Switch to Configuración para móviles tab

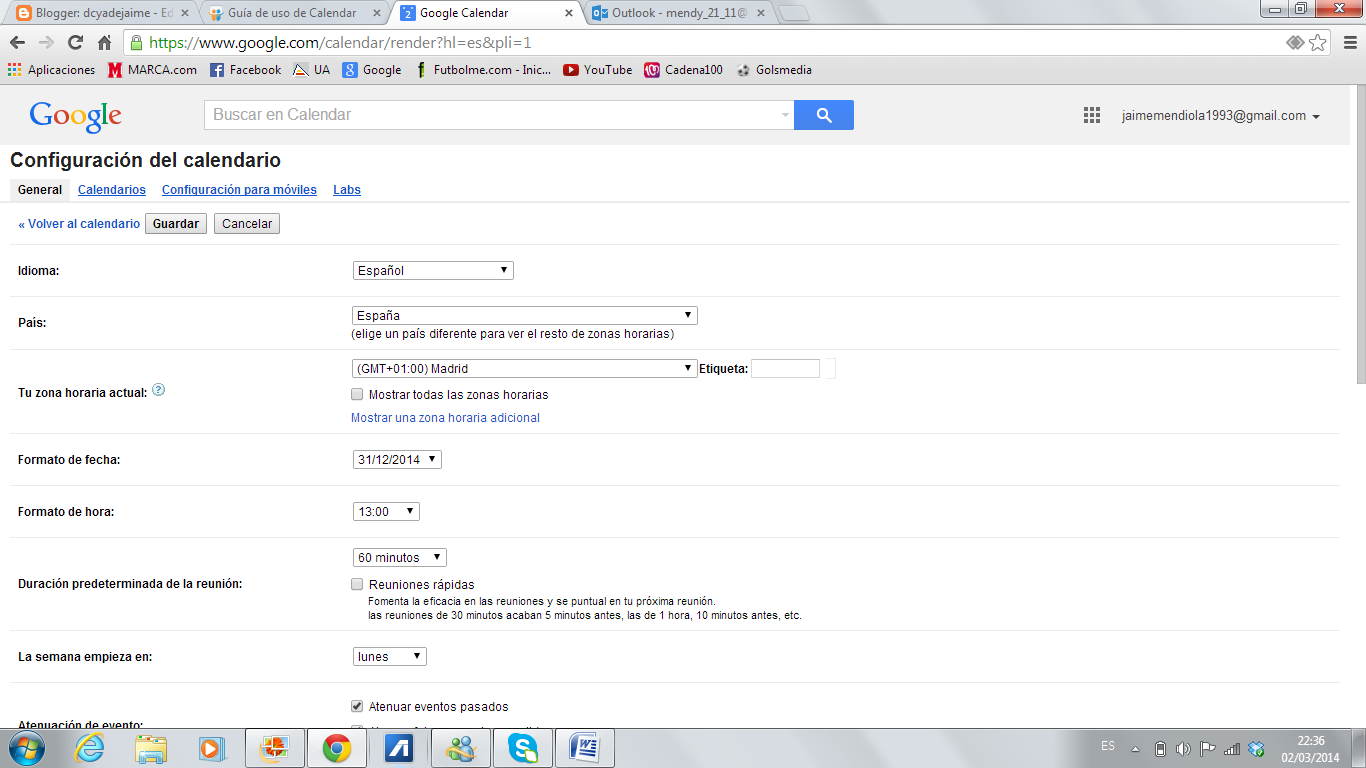[239, 190]
